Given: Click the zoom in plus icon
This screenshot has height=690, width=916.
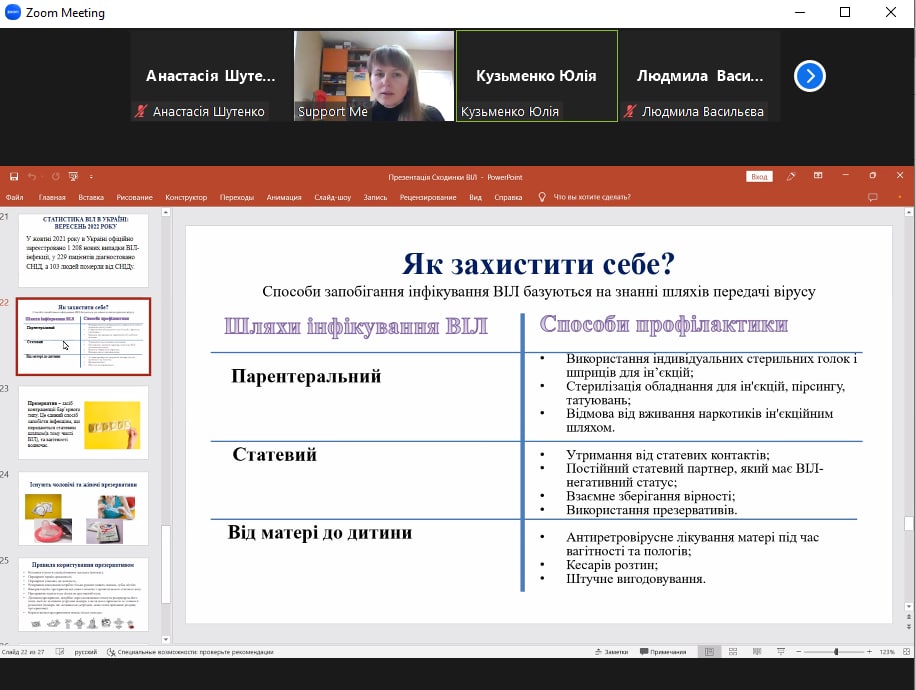Looking at the screenshot, I should [x=870, y=651].
